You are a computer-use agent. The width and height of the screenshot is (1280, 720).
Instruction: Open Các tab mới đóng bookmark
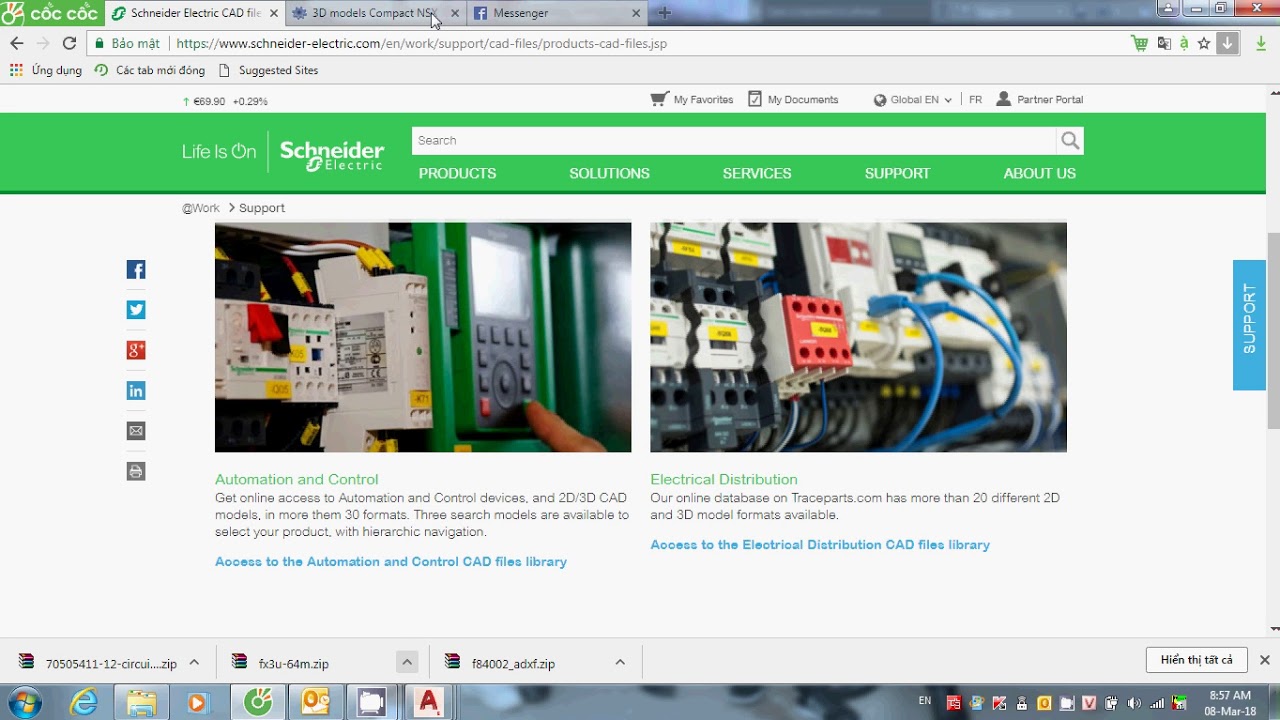150,70
